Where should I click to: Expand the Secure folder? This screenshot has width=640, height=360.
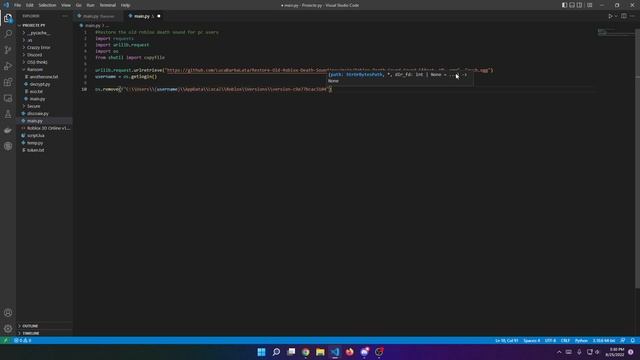[x=44, y=106]
